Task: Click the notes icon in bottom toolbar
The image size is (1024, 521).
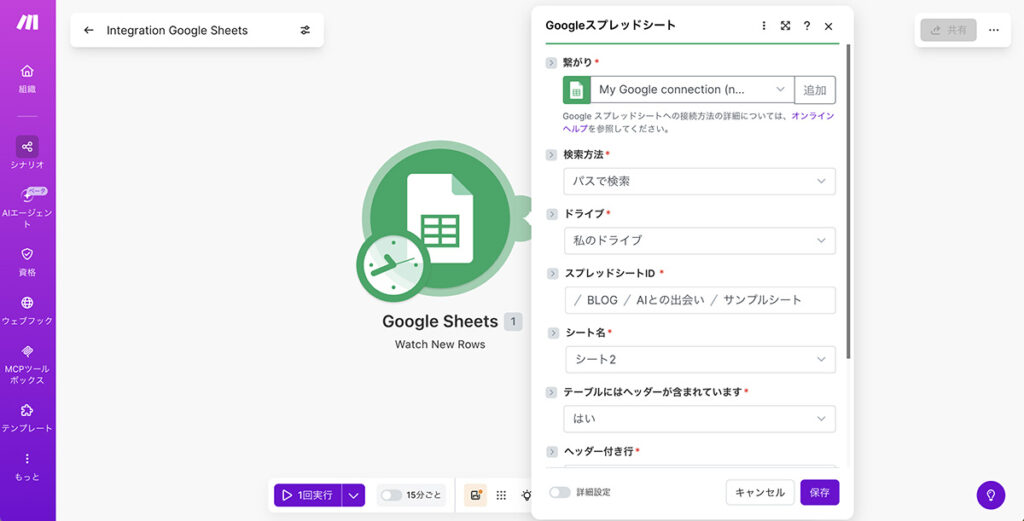Action: 475,496
